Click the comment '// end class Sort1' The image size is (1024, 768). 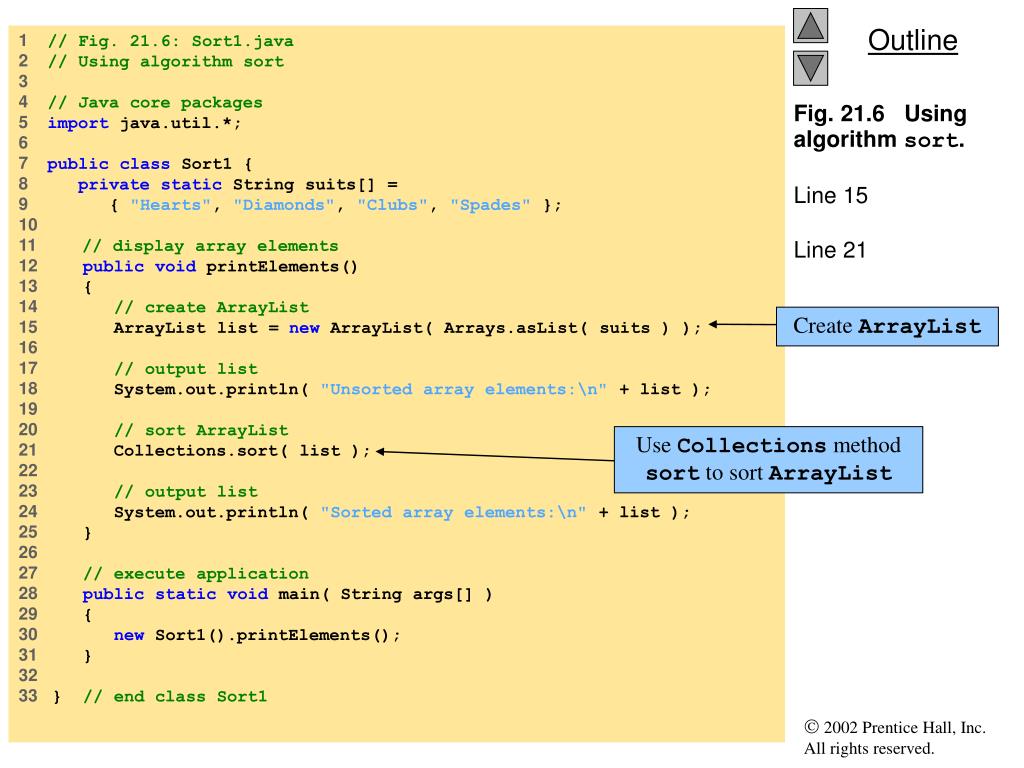(x=175, y=696)
